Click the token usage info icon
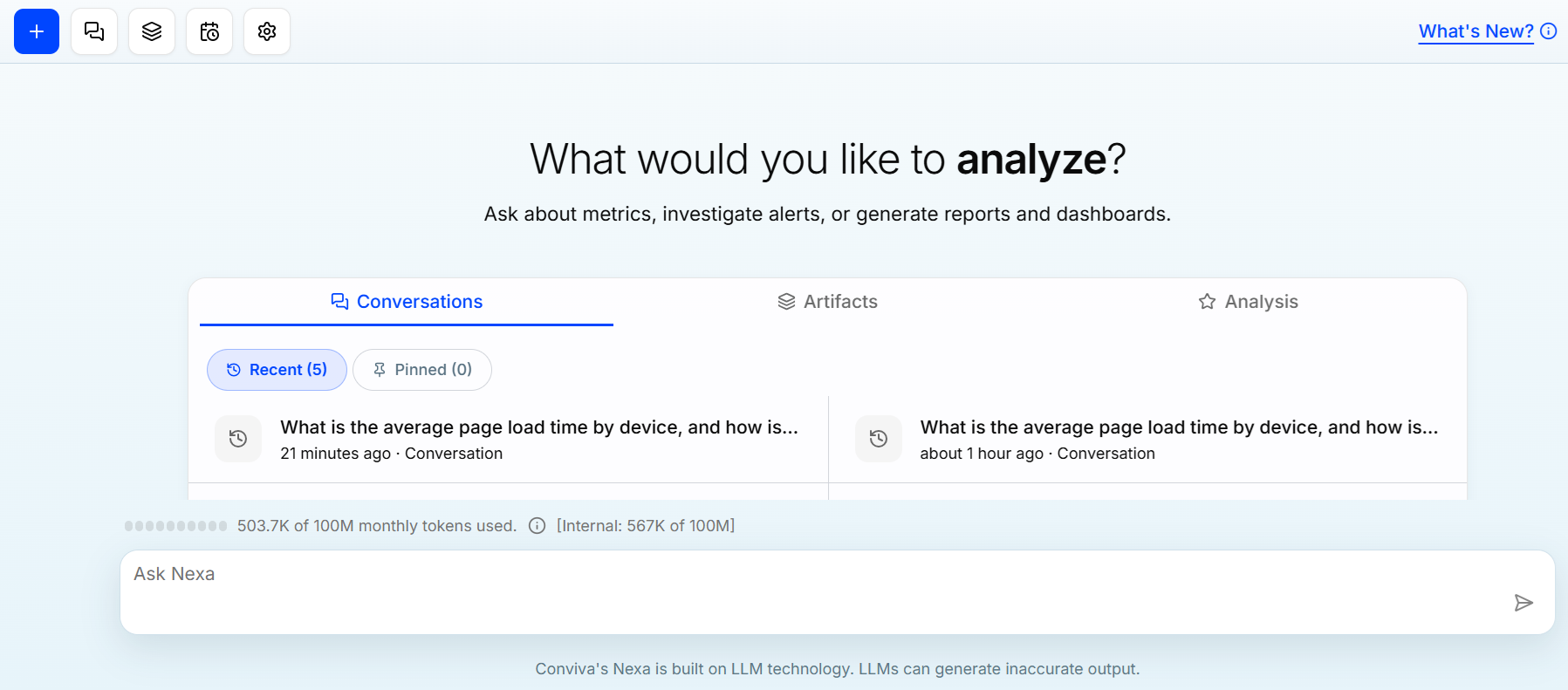Image resolution: width=1568 pixels, height=690 pixels. 538,526
